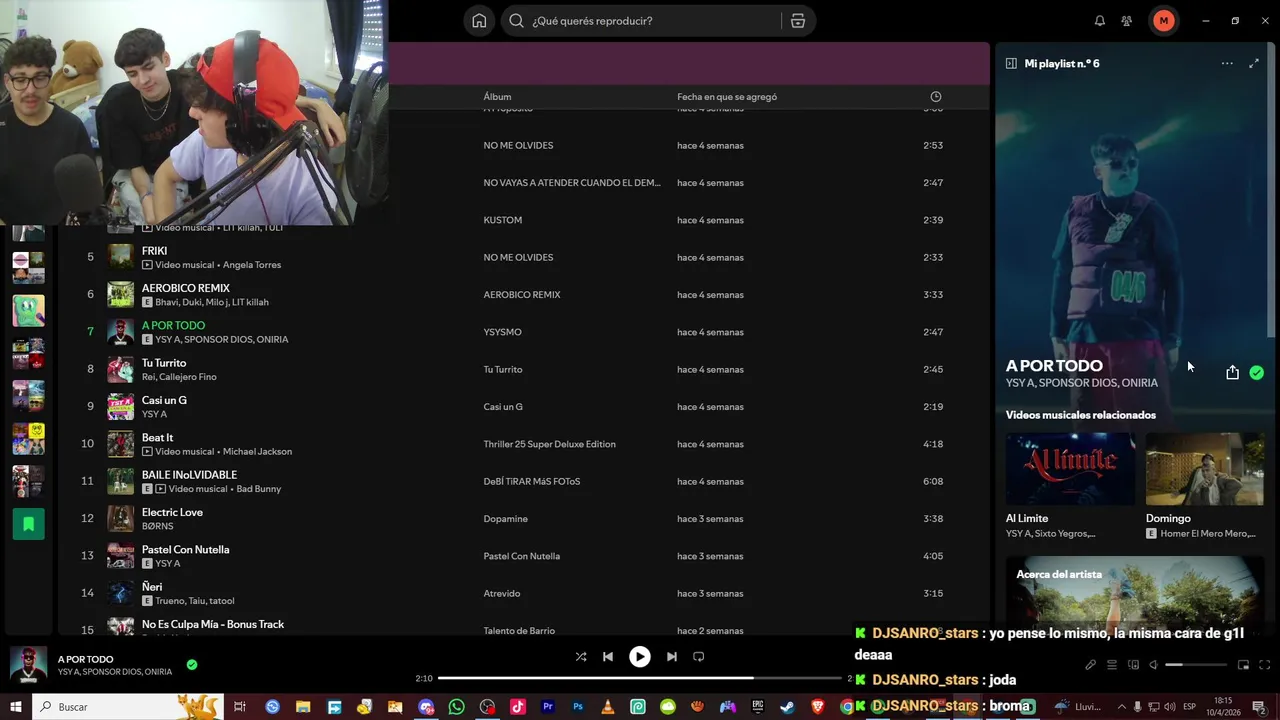The height and width of the screenshot is (720, 1280).
Task: Open the DeBÍ TiRAR MáS FOToS album link
Action: (531, 482)
